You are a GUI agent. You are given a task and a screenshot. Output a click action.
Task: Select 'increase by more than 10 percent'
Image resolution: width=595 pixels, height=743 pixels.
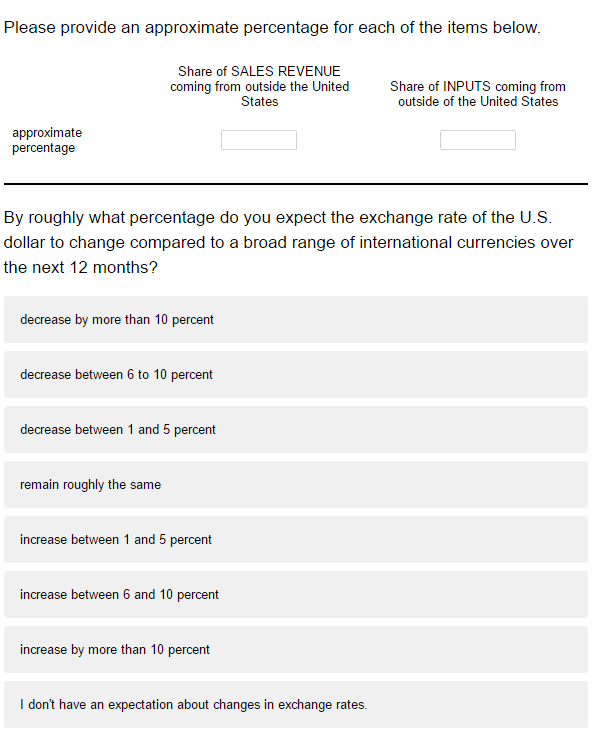point(296,650)
